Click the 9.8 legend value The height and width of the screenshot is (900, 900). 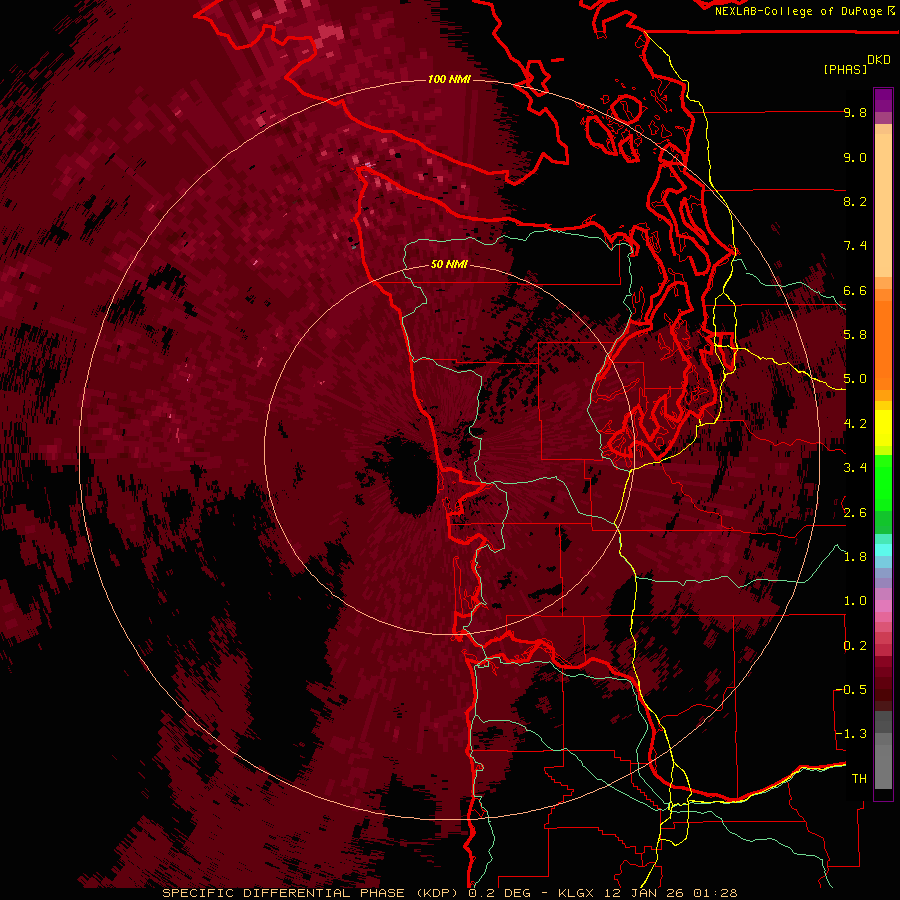pos(855,112)
